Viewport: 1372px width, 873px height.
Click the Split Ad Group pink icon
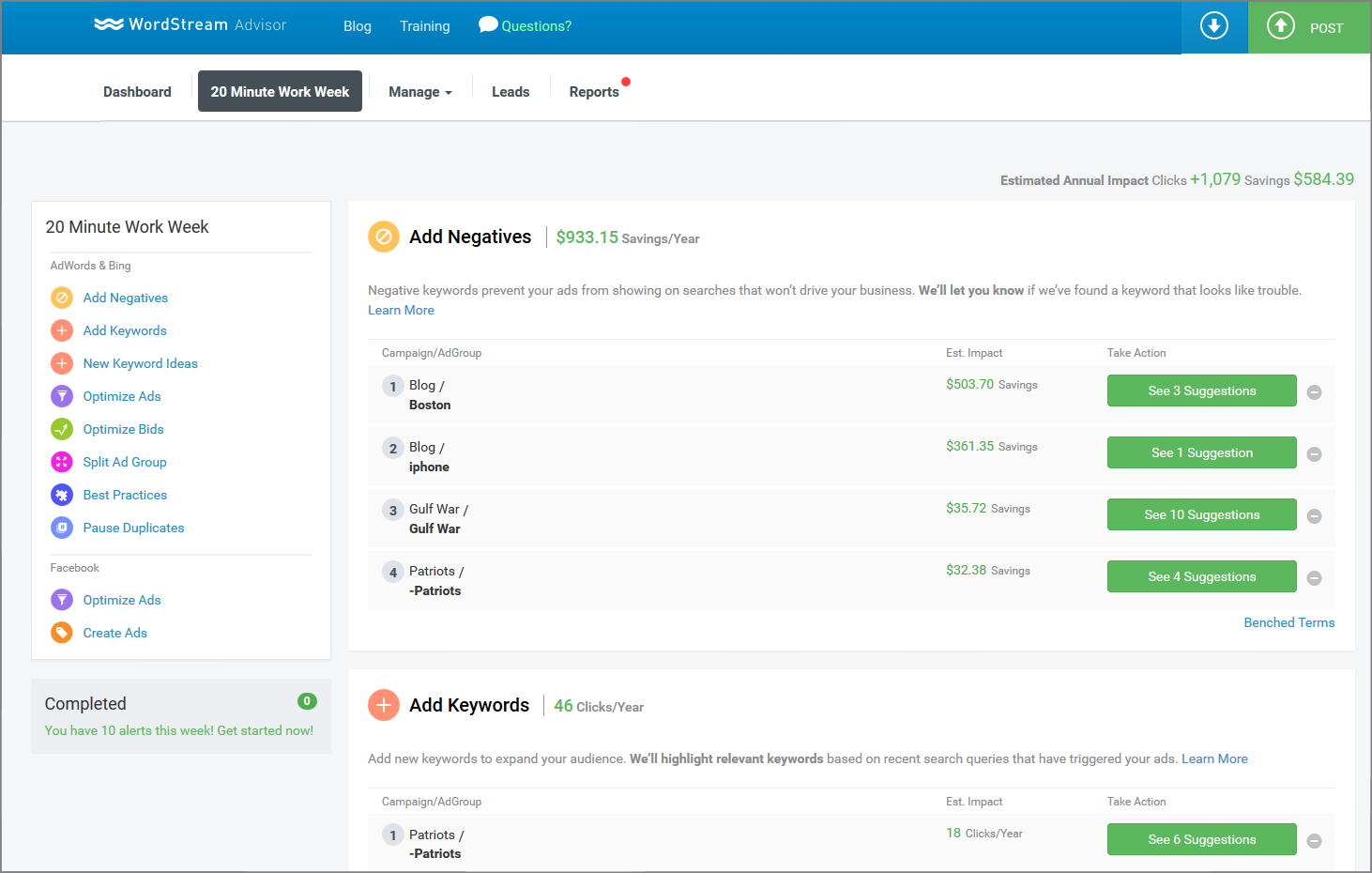62,462
